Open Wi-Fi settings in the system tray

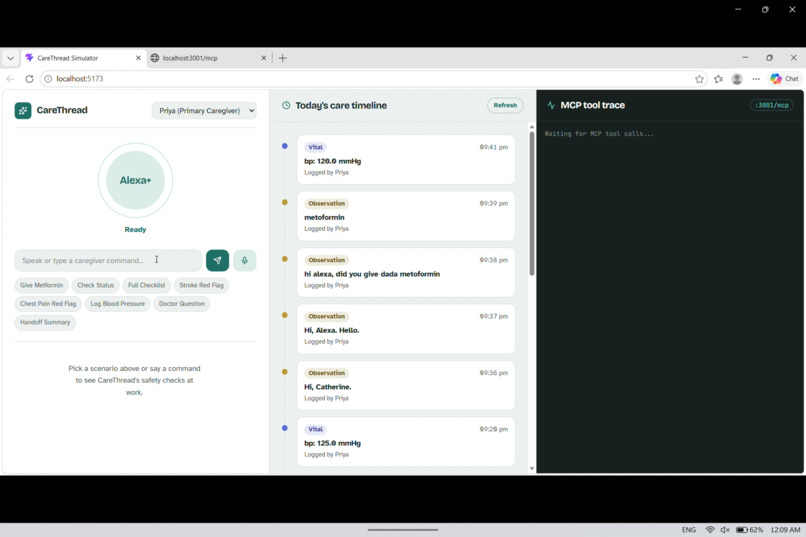tap(710, 529)
